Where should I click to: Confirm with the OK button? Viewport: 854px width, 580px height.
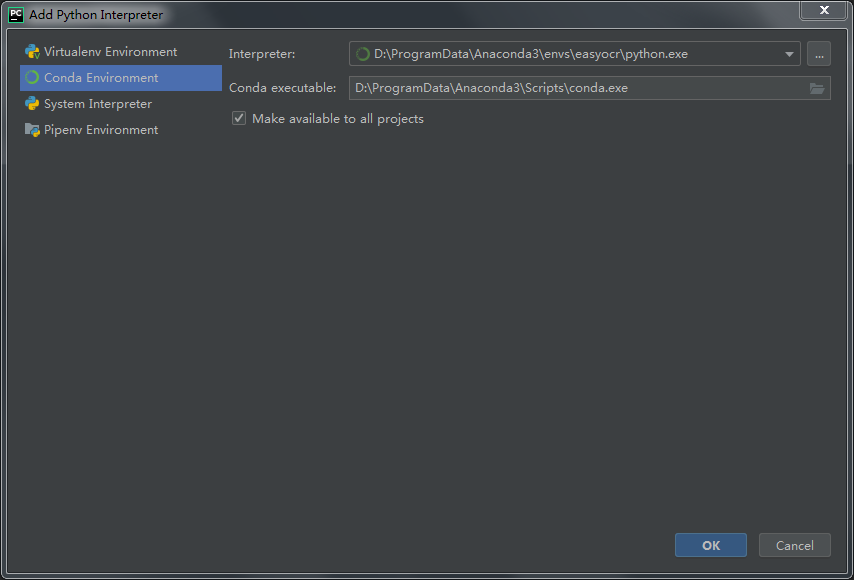(710, 545)
